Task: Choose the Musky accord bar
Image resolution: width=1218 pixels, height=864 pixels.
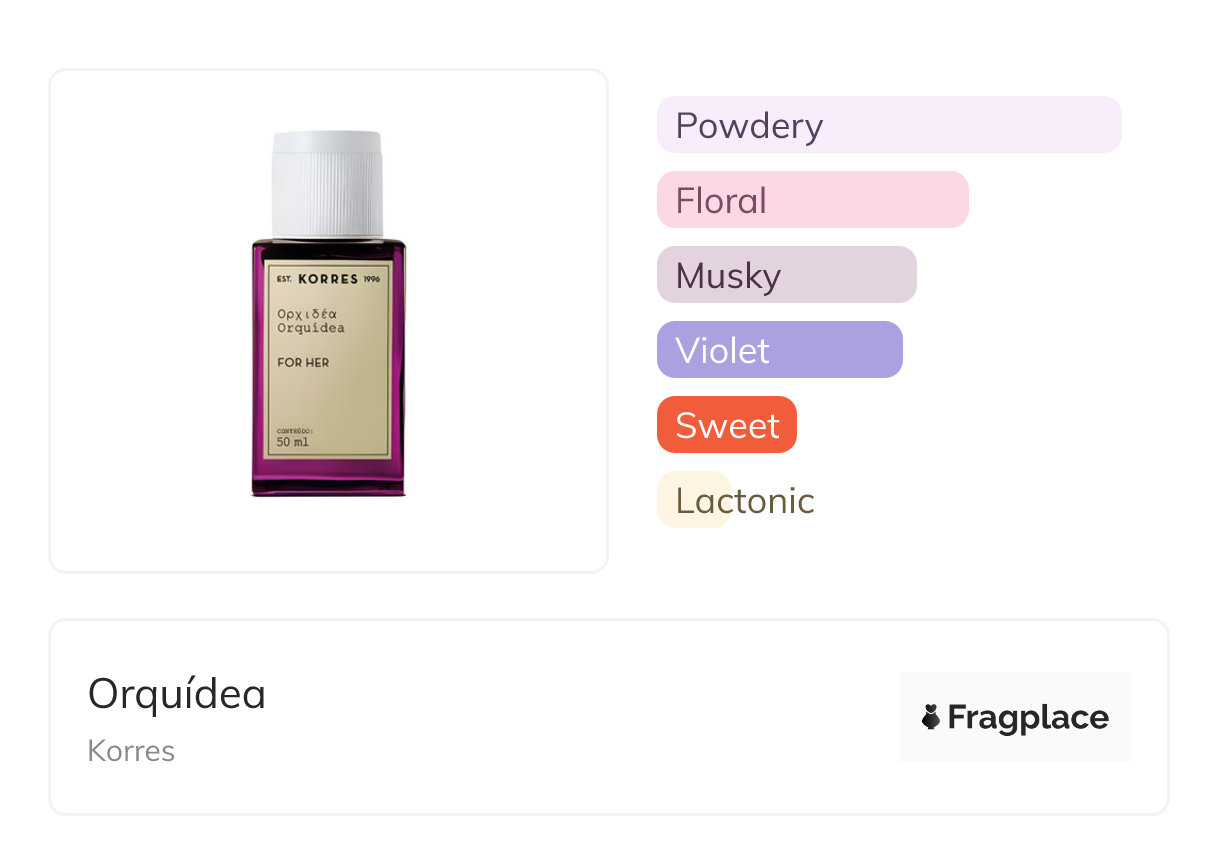Action: tap(787, 275)
